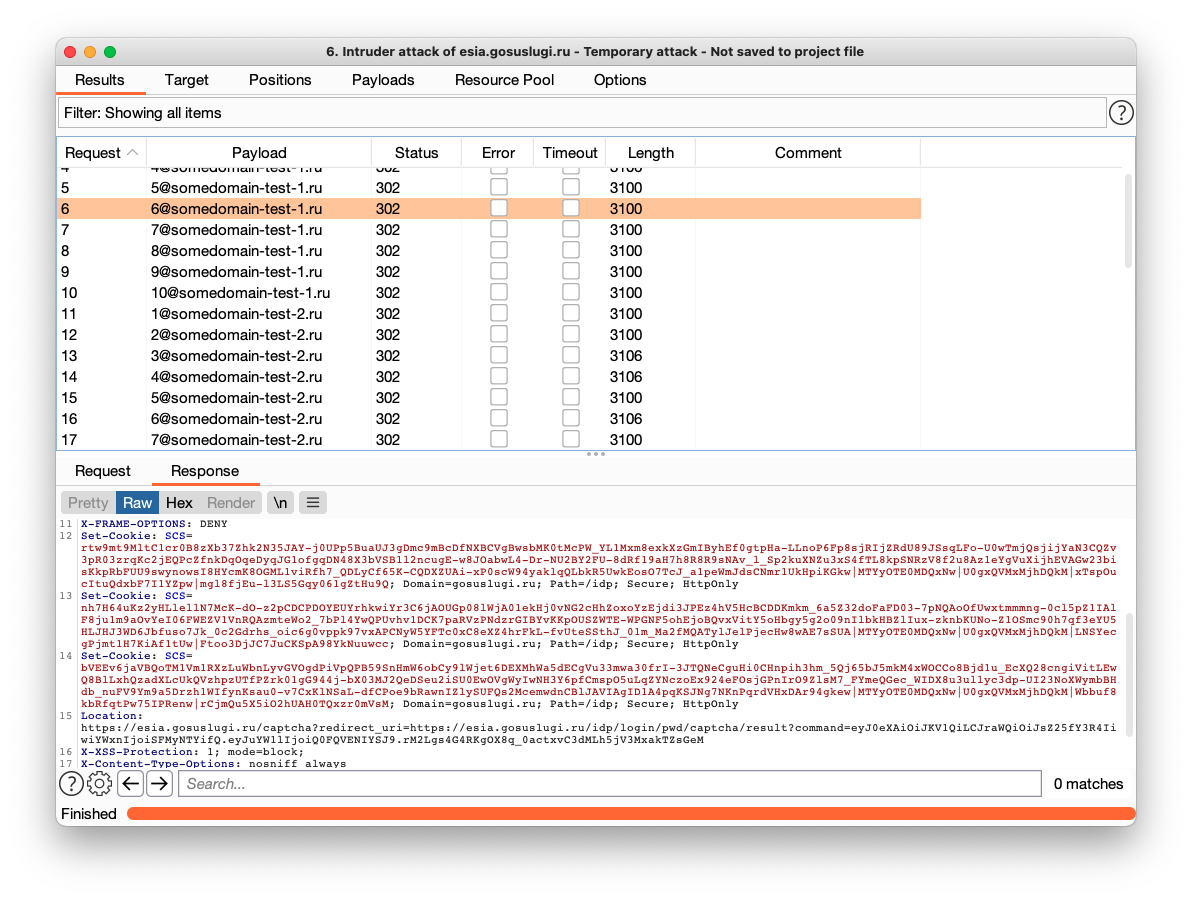Click the X-XSS-Protection header line

coord(192,752)
